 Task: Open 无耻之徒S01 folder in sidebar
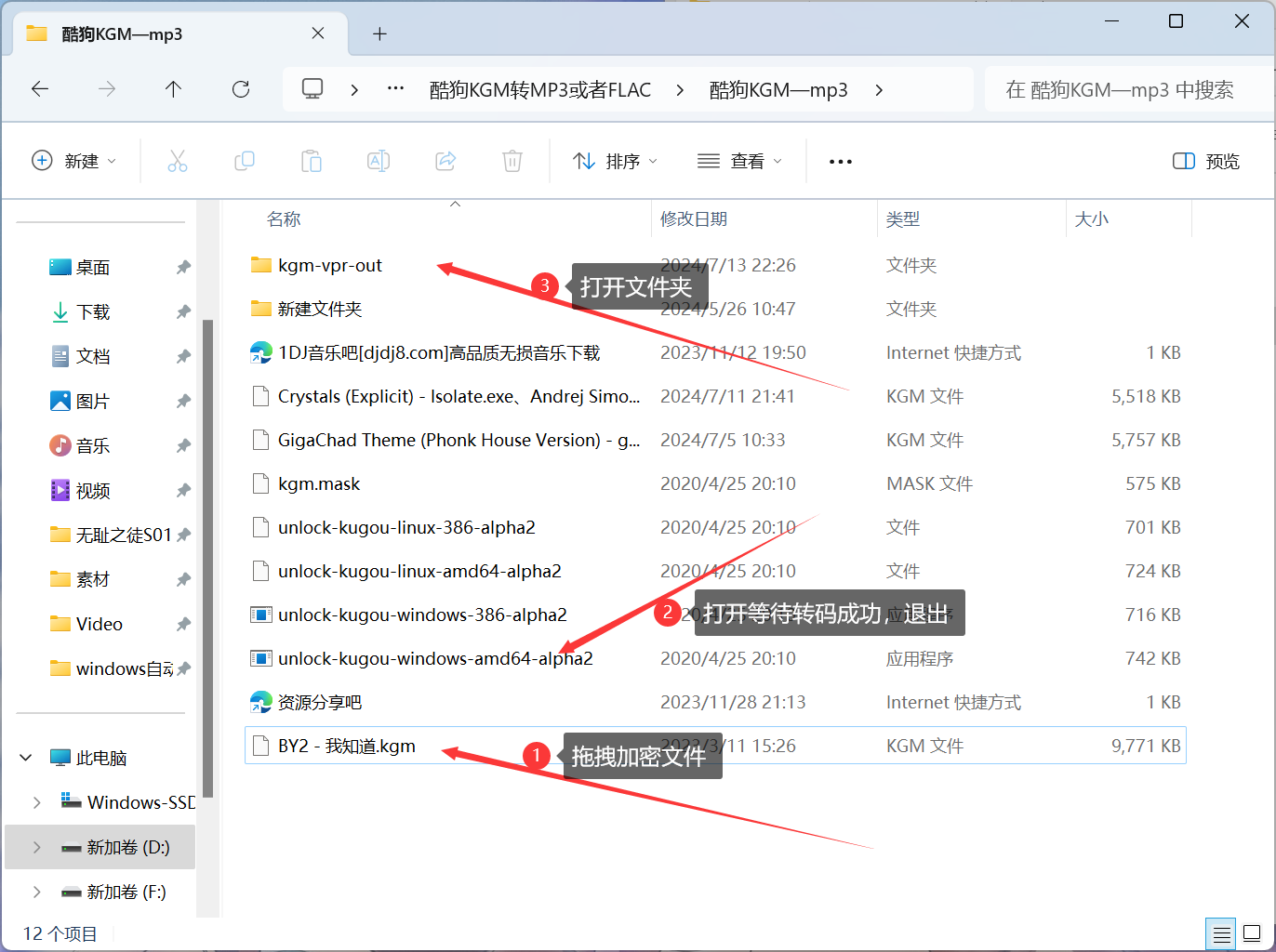coord(112,535)
